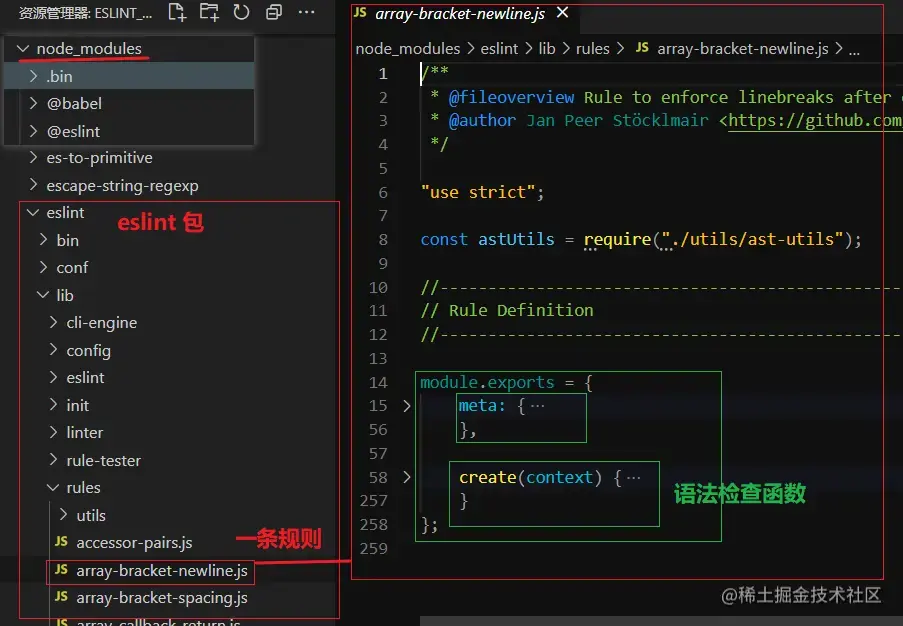Expand the escape-string-regexp folder
Image resolution: width=903 pixels, height=626 pixels.
coord(33,185)
